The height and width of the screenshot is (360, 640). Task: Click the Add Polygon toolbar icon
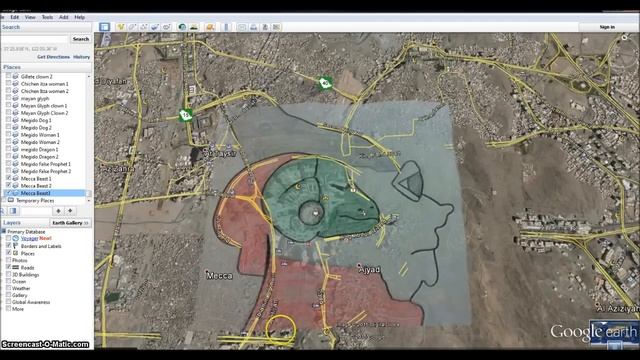[132, 27]
